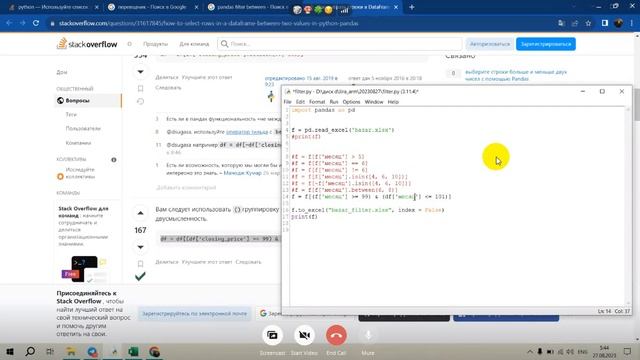Open the browser profile avatar
The height and width of the screenshot is (360, 640).
pyautogui.click(x=618, y=23)
